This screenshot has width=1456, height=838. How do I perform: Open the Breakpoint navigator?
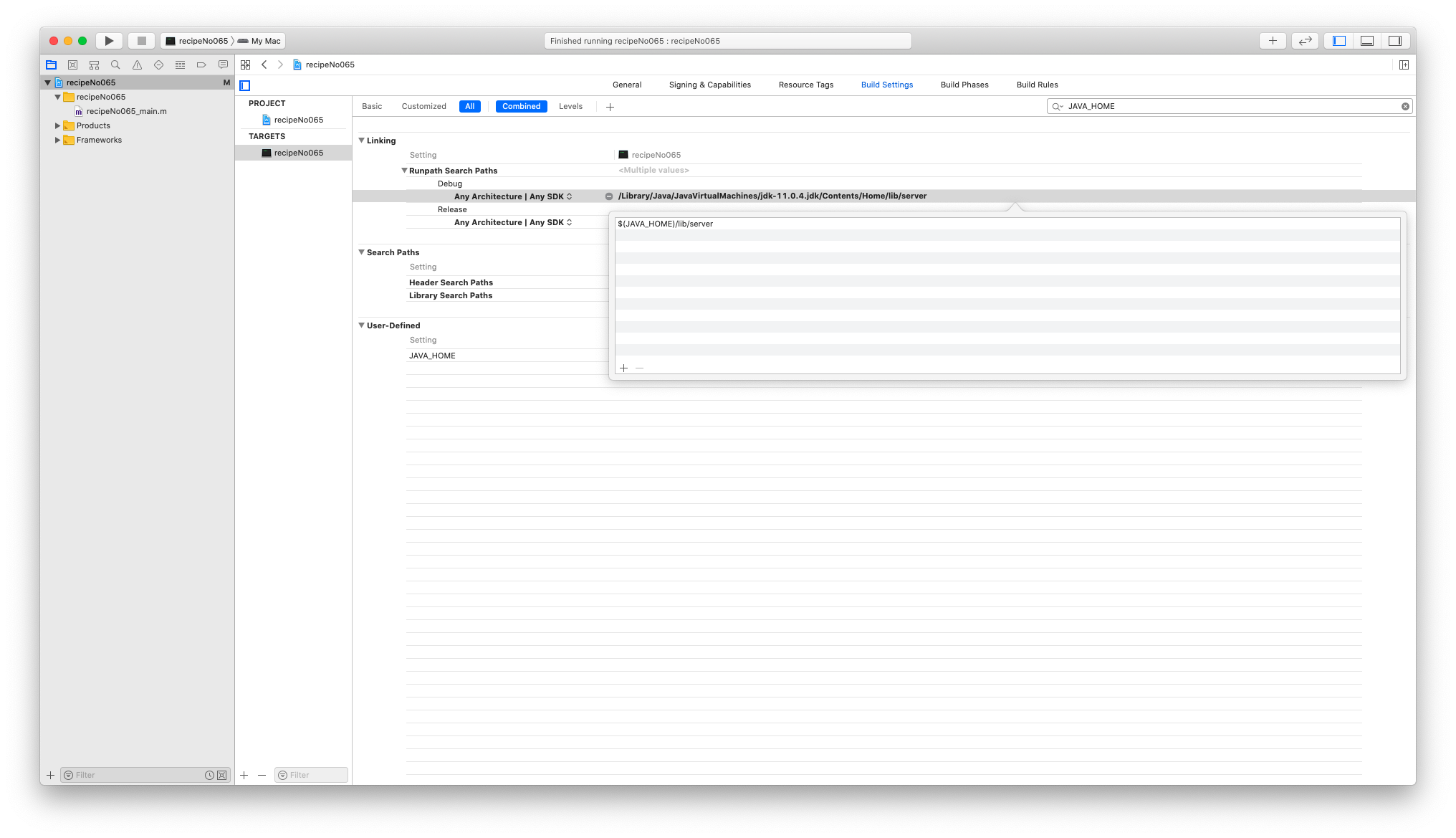tap(201, 65)
